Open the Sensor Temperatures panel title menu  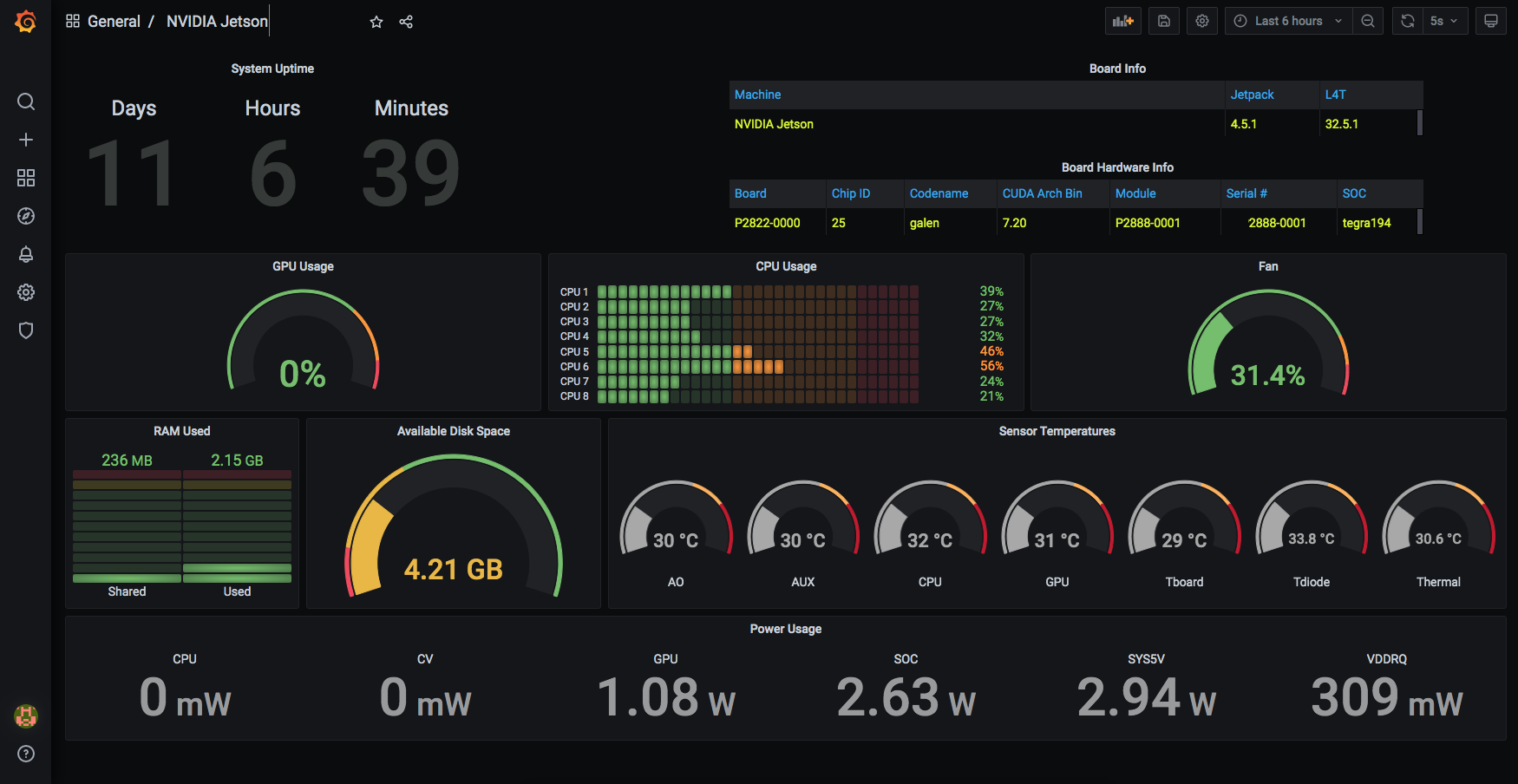[x=1057, y=431]
